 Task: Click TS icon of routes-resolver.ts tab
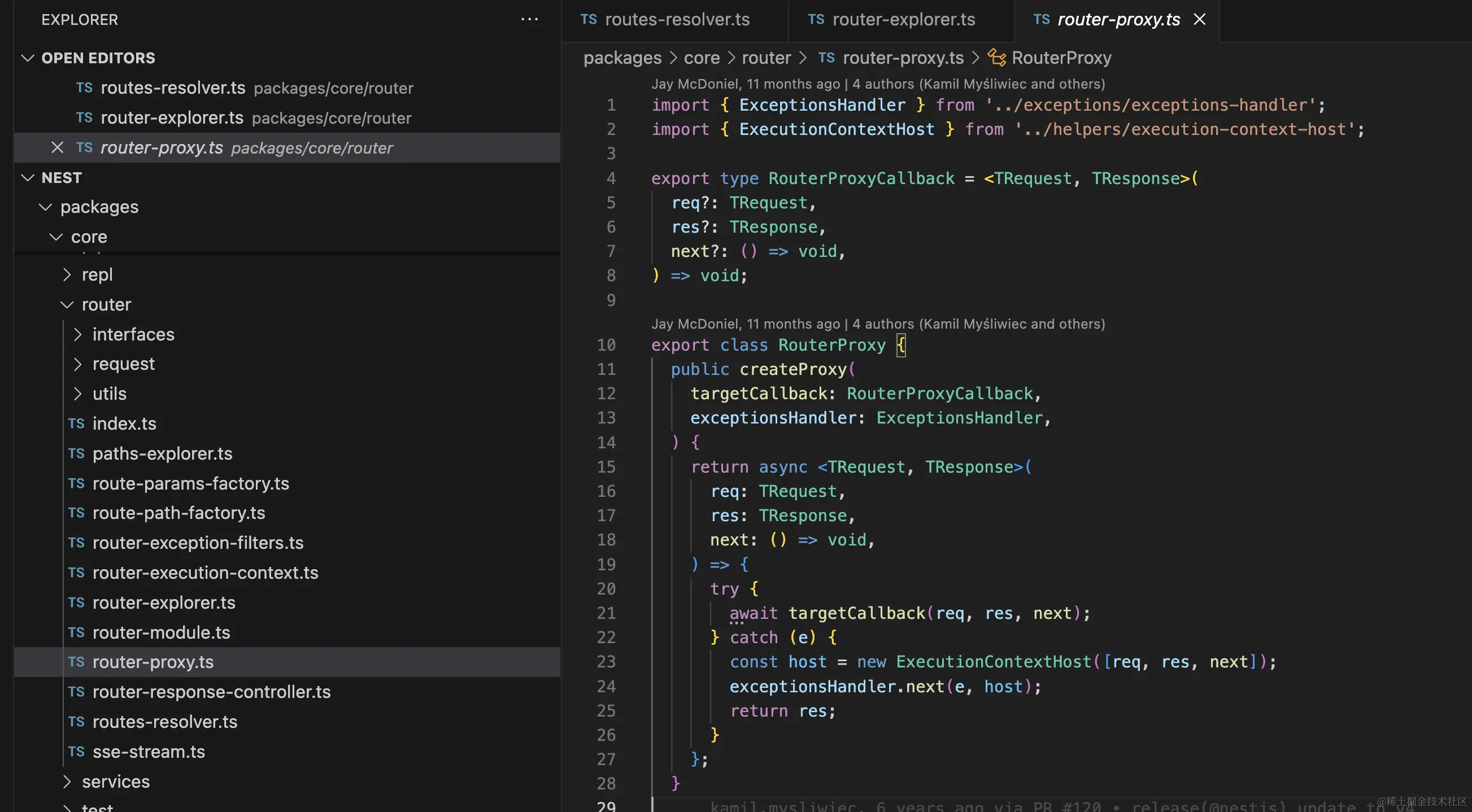coord(589,19)
